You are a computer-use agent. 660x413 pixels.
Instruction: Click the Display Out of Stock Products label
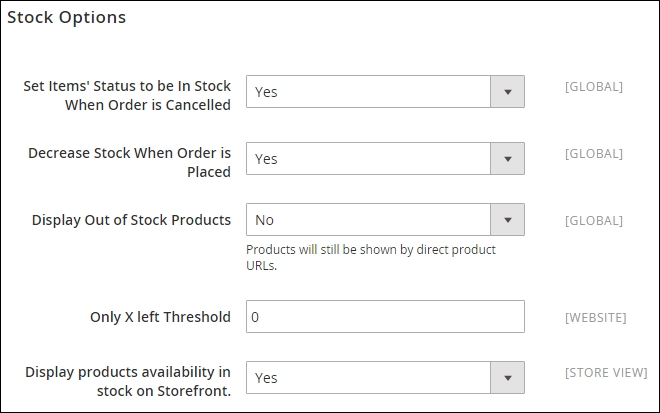(131, 220)
